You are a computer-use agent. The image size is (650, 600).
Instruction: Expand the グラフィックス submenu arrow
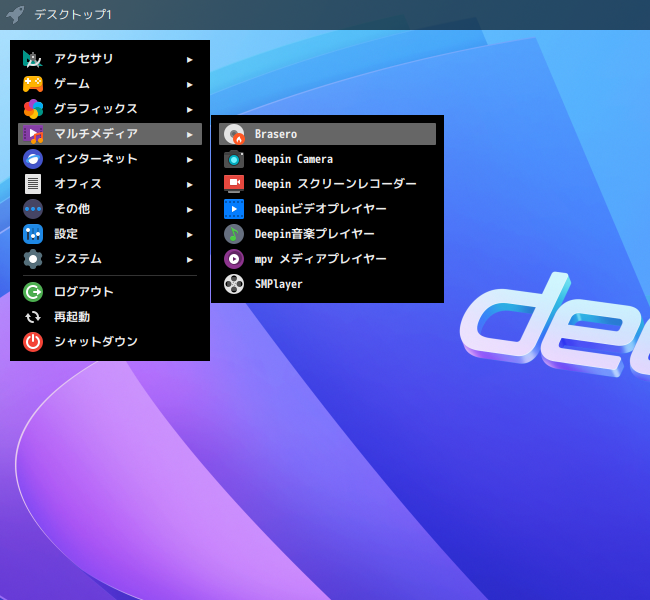190,109
